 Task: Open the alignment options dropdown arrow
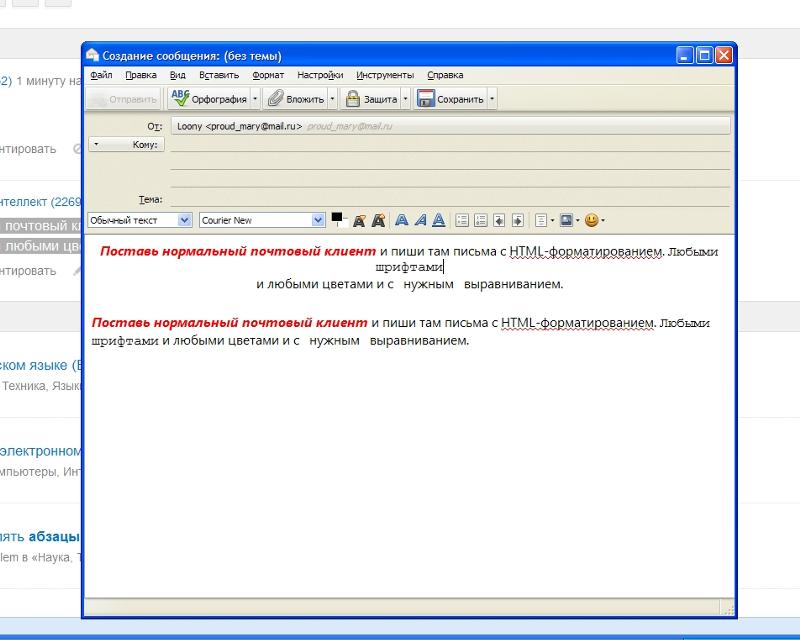(552, 220)
